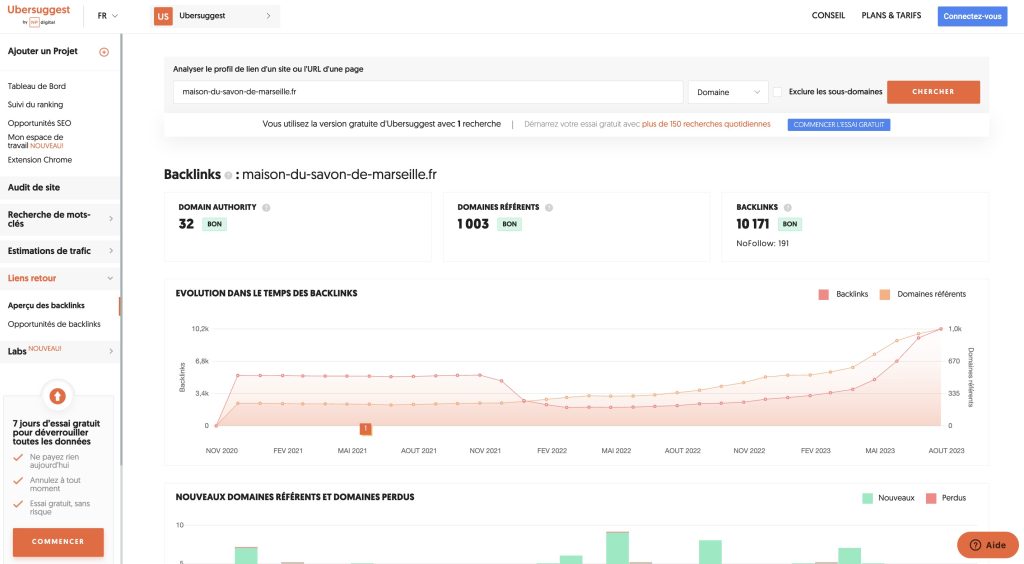Image resolution: width=1024 pixels, height=564 pixels.
Task: Click the Ubersuggest logo
Action: [39, 15]
